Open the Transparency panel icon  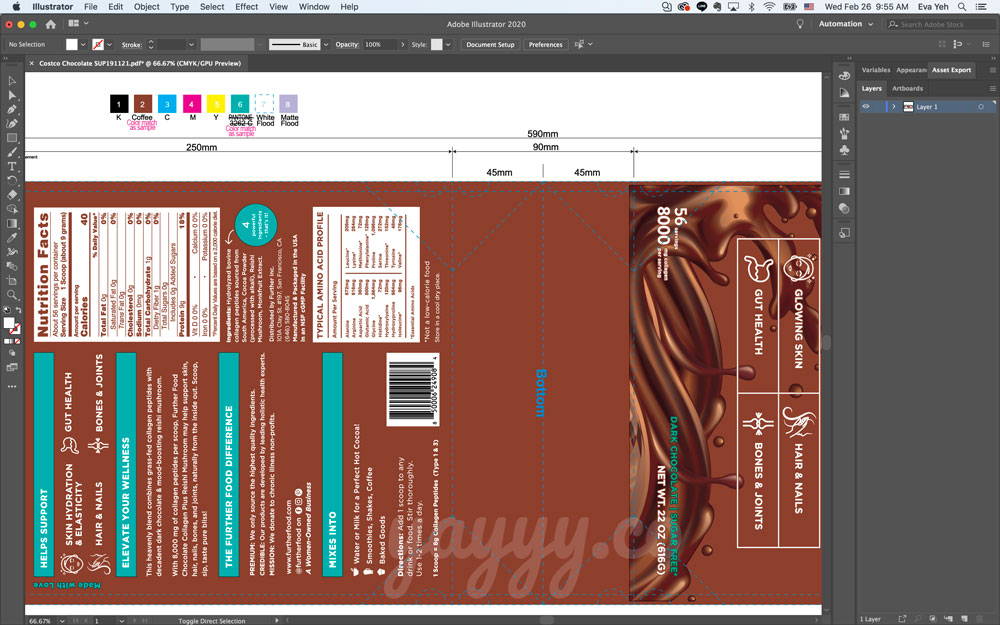click(844, 208)
